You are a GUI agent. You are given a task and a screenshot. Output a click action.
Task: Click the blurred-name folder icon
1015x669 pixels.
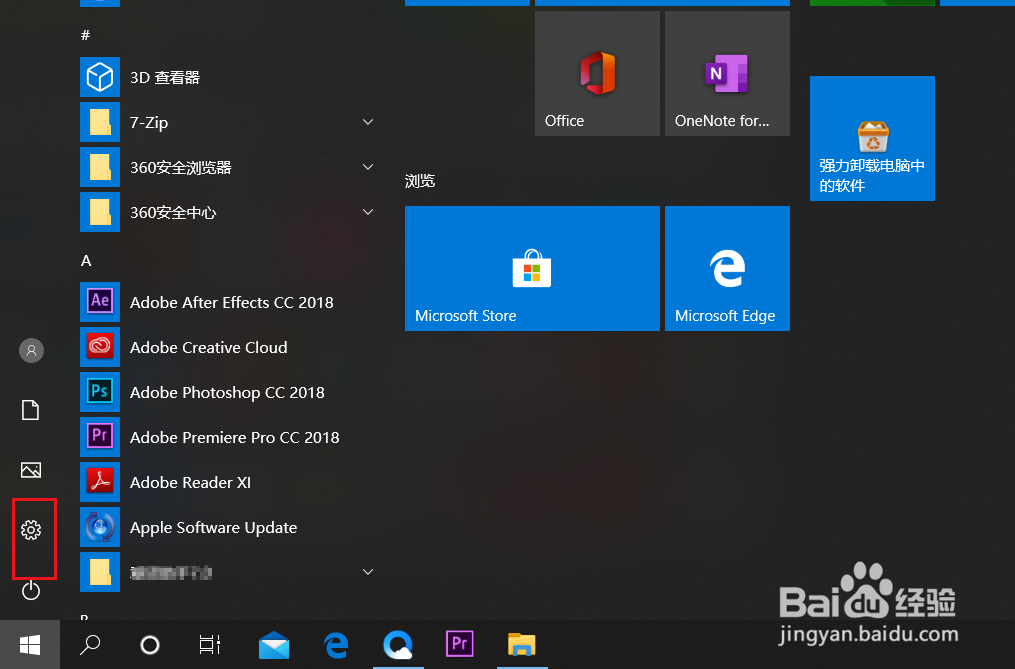click(x=100, y=572)
